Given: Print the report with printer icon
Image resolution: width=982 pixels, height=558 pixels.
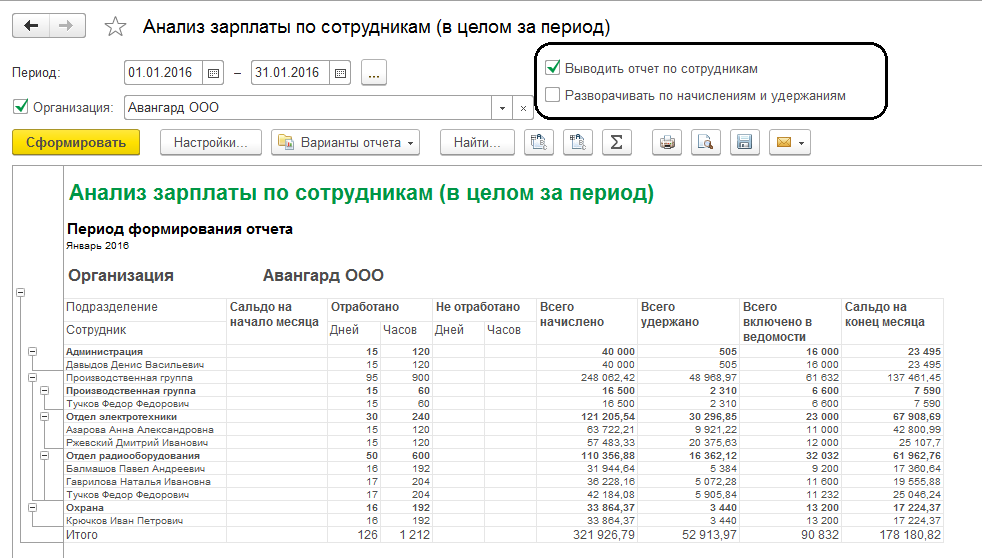Looking at the screenshot, I should tap(668, 143).
